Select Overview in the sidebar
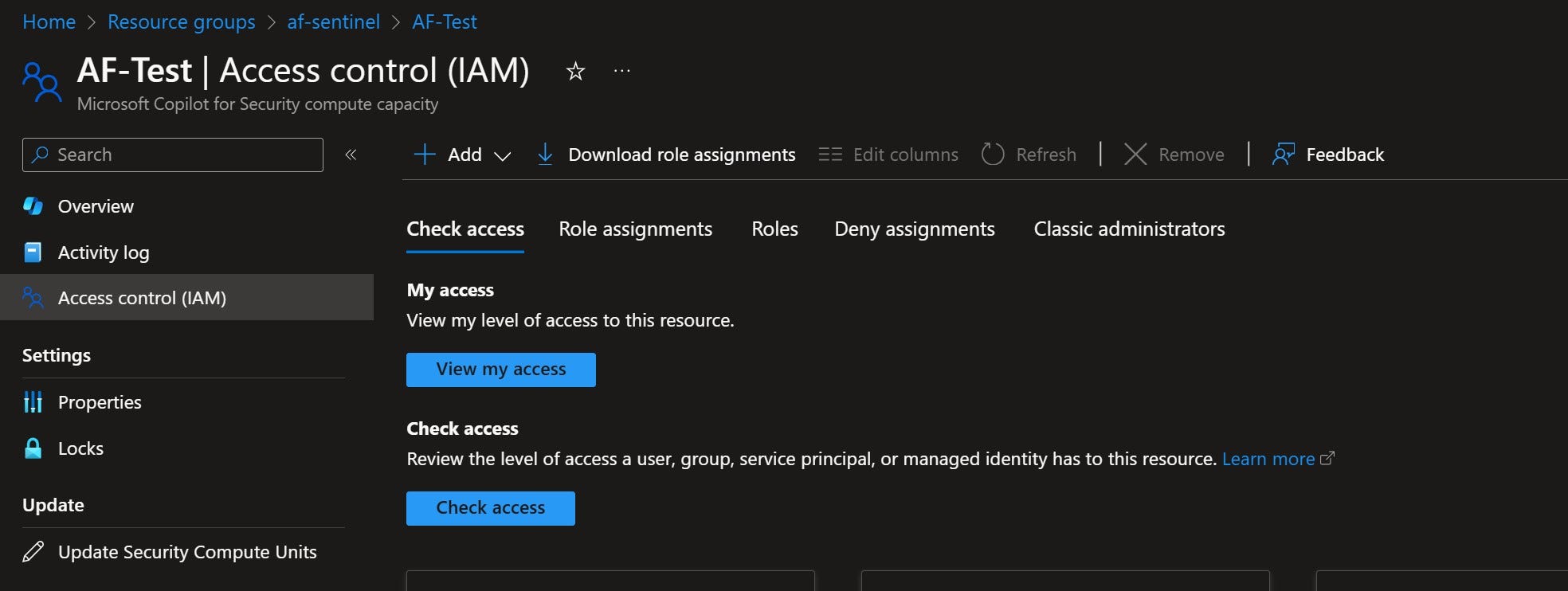Viewport: 1568px width, 591px height. [186, 206]
